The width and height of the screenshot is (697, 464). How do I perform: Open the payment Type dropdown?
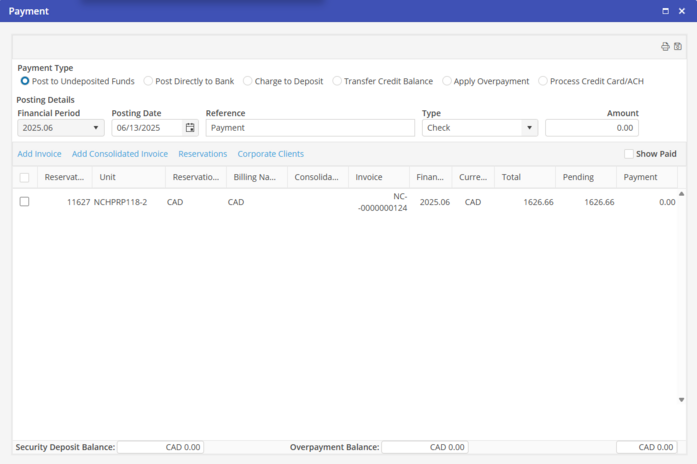click(529, 128)
